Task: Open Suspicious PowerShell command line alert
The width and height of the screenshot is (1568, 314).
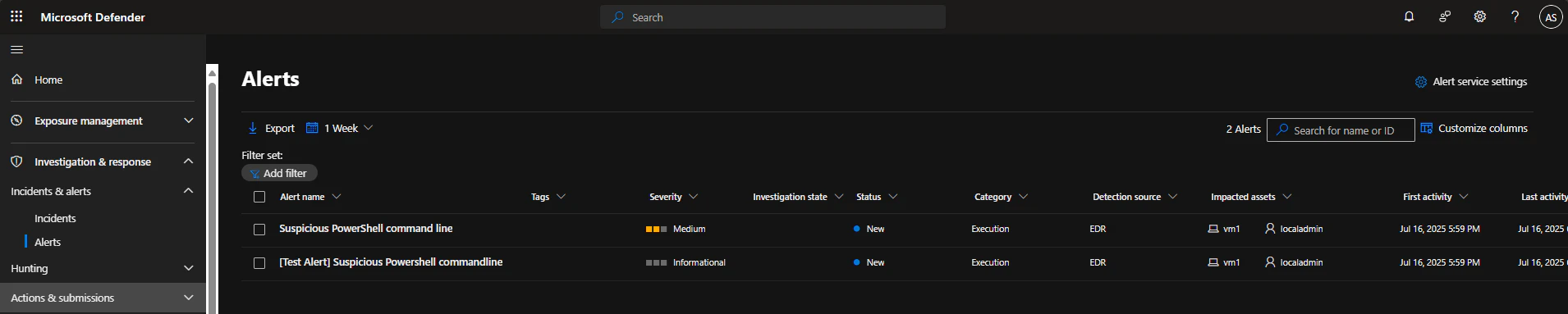Action: 366,229
